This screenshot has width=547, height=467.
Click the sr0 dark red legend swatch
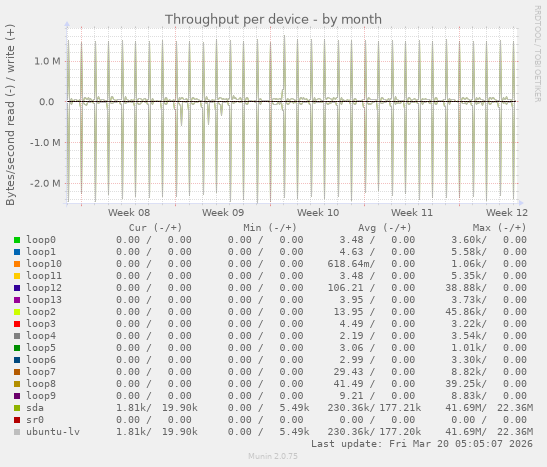coord(17,420)
